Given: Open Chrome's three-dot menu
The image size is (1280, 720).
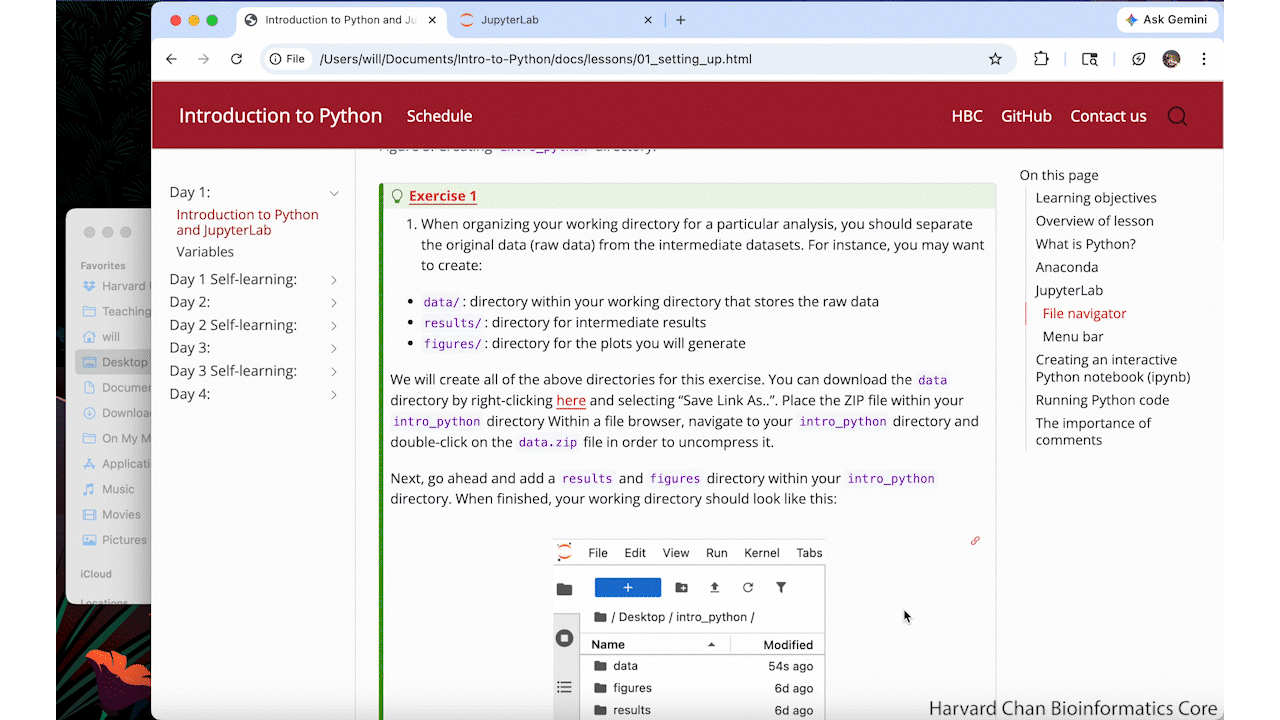Looking at the screenshot, I should click(1204, 59).
